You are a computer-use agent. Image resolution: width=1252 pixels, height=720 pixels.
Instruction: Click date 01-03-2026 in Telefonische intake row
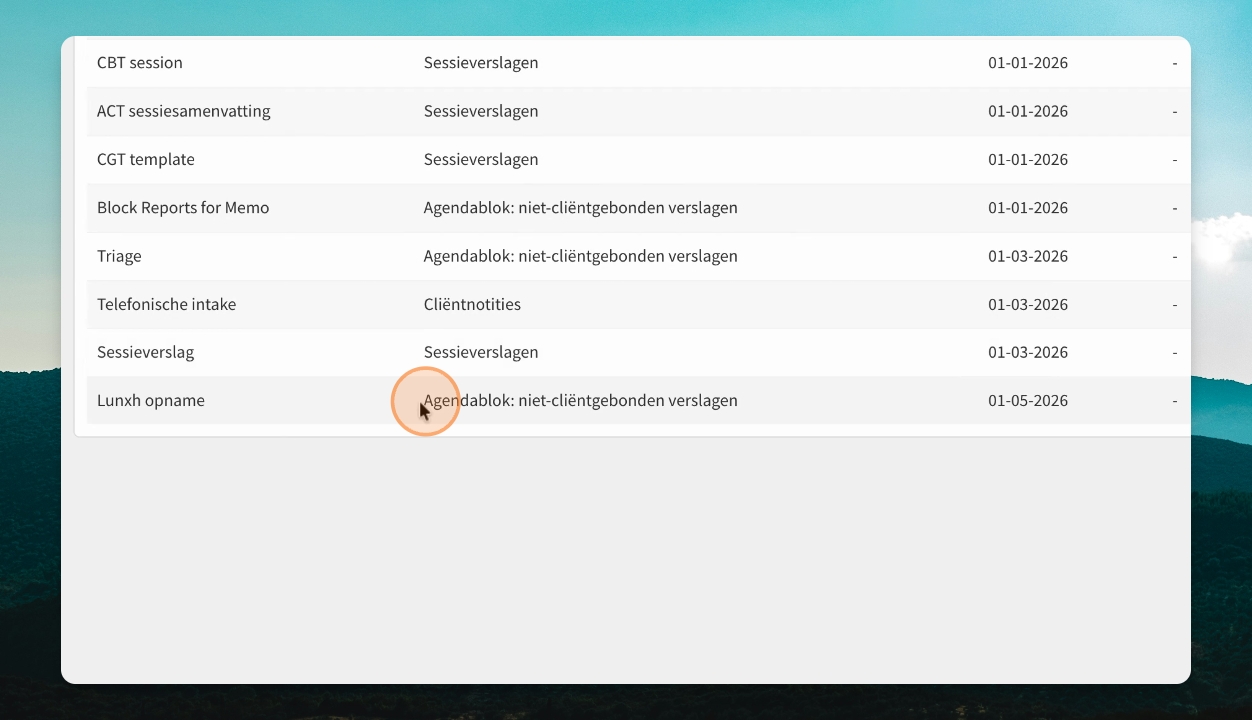click(1028, 304)
